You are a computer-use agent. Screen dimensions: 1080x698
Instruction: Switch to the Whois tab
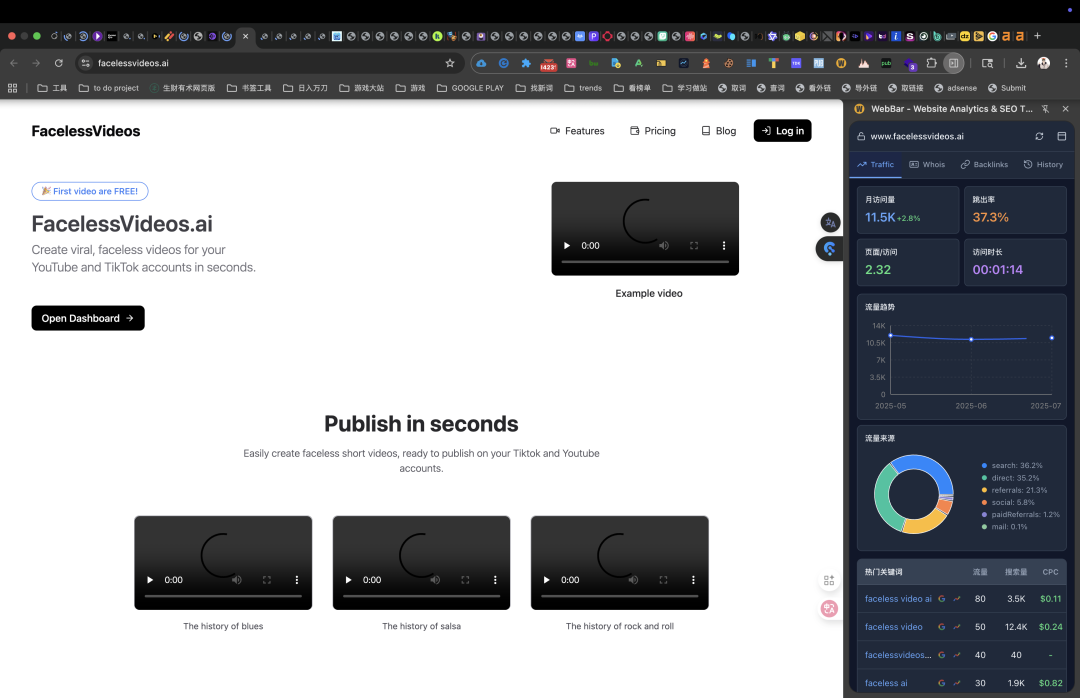[927, 165]
